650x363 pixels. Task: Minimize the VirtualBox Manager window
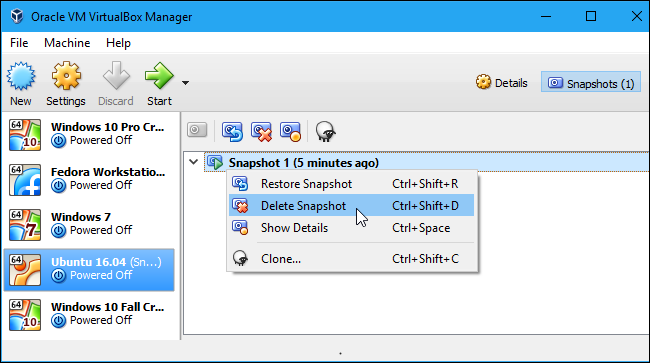546,17
